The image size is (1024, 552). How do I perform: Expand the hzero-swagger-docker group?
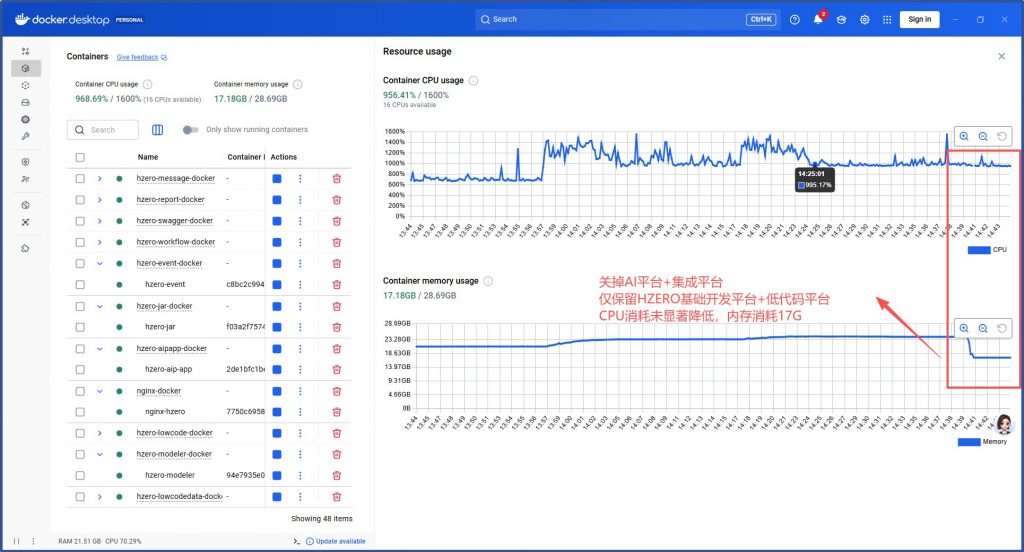click(100, 221)
